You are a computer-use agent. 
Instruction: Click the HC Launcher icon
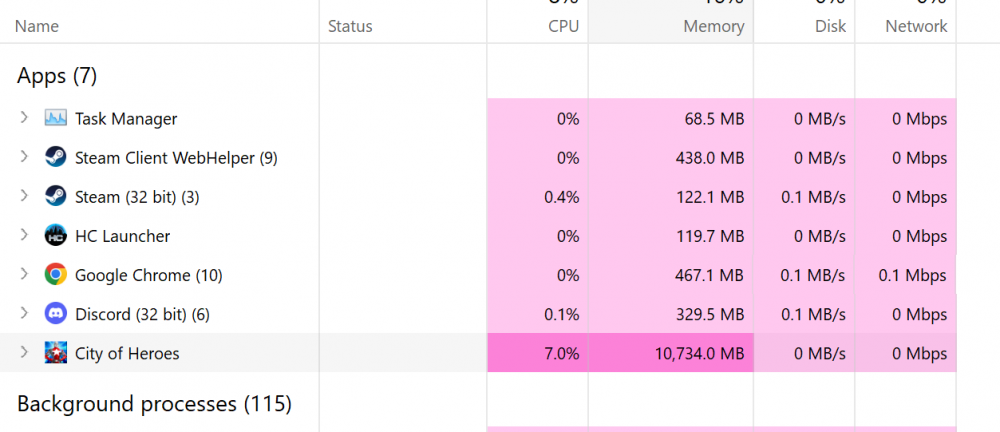[56, 236]
